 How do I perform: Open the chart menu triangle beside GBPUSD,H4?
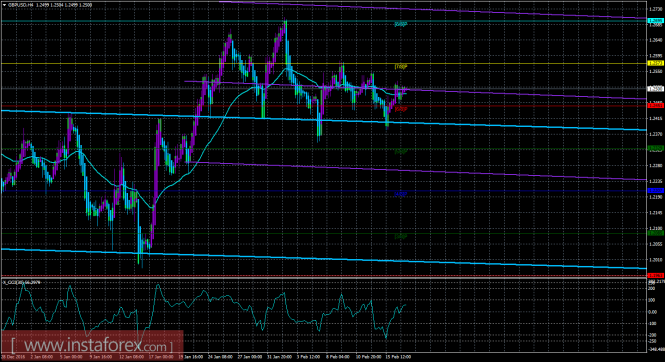point(5,5)
